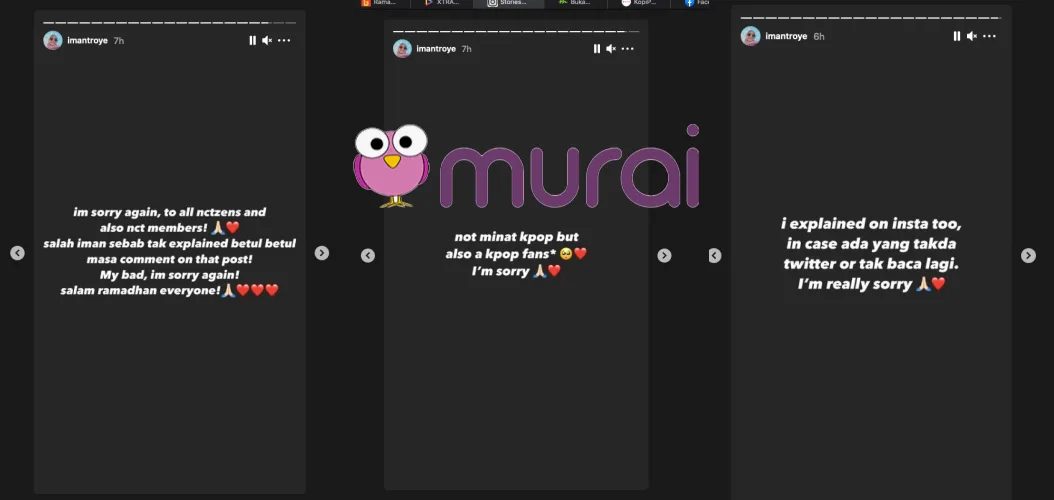
Task: Click imantroye username in the right story
Action: 786,36
